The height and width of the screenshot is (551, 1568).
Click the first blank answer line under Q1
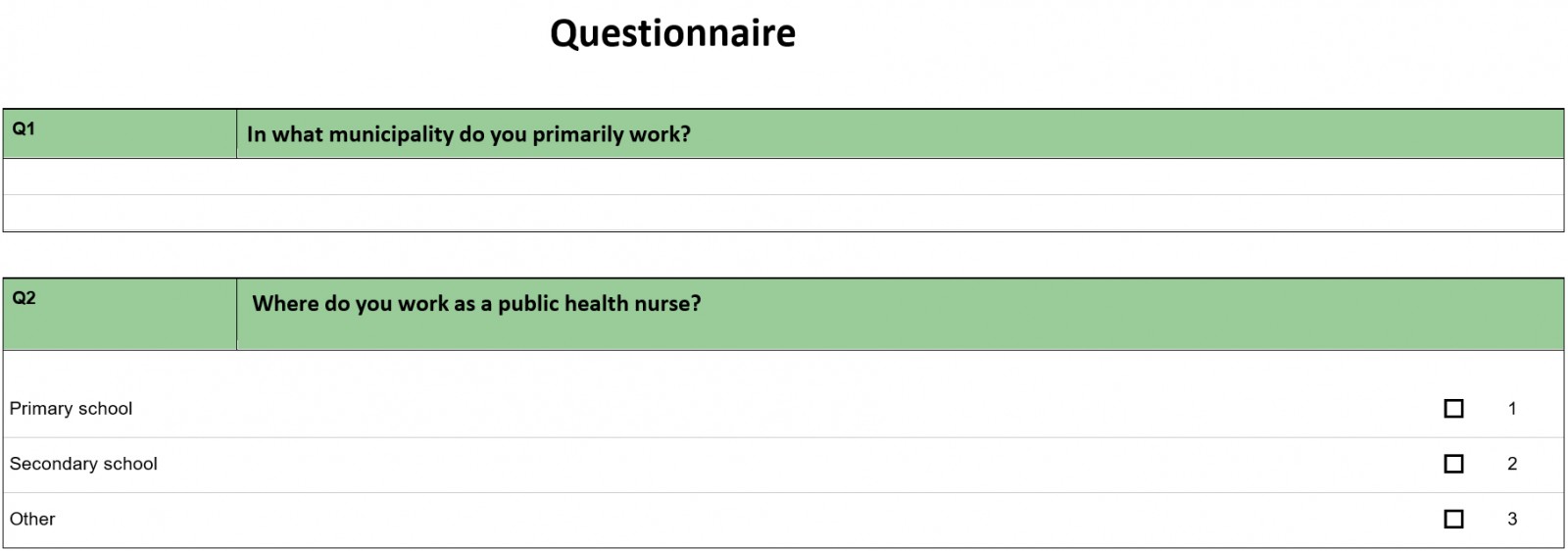(x=782, y=176)
